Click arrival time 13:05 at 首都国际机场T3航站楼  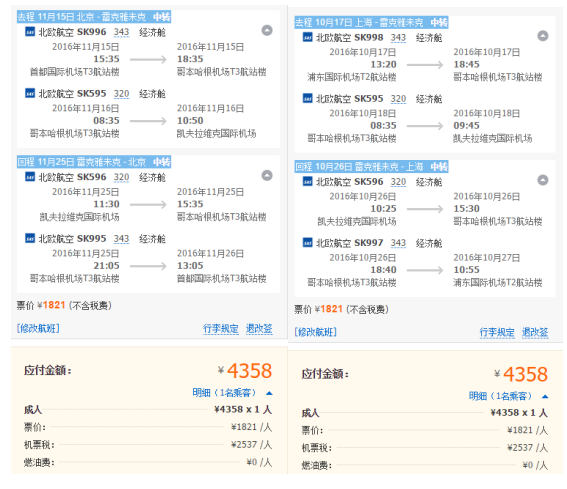click(x=190, y=265)
